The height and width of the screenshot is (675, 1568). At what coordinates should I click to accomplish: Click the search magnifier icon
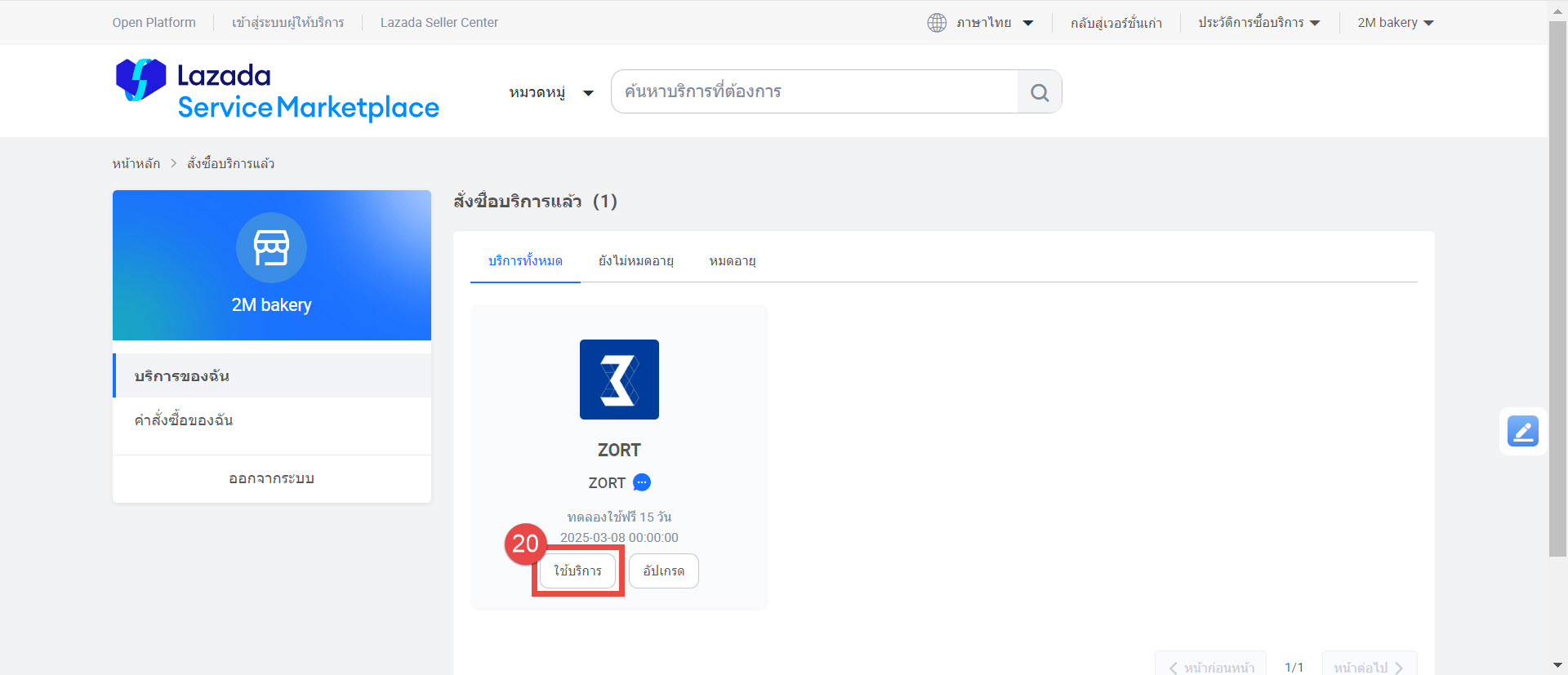pos(1039,92)
